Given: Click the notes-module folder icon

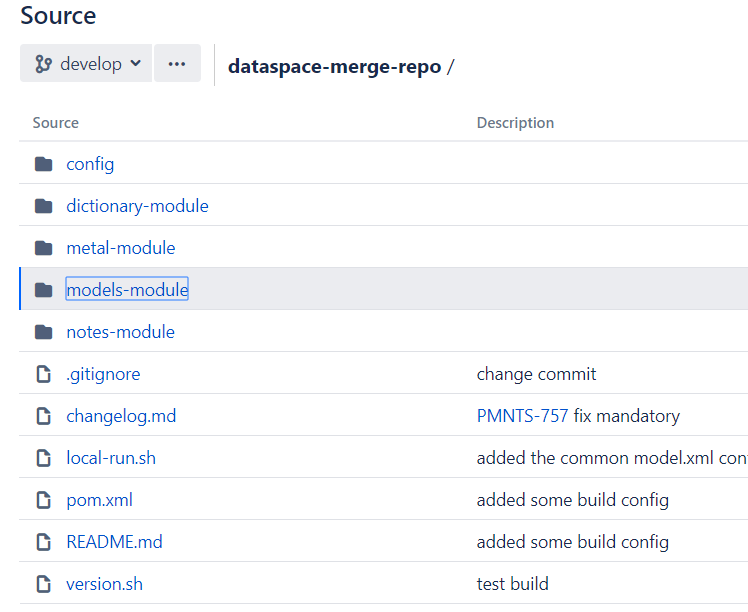Looking at the screenshot, I should click(43, 332).
